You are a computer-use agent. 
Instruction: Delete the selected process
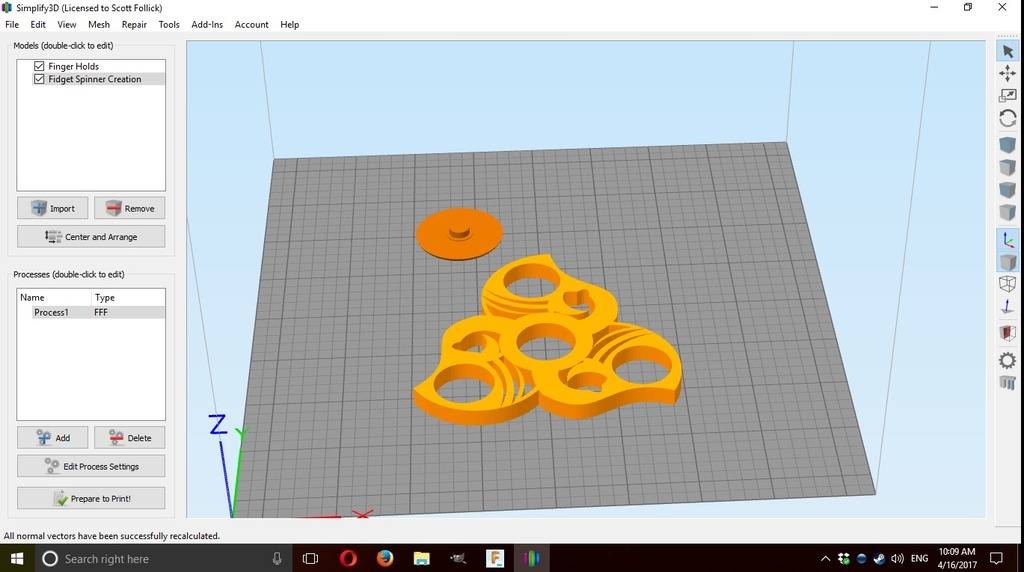pyautogui.click(x=129, y=437)
